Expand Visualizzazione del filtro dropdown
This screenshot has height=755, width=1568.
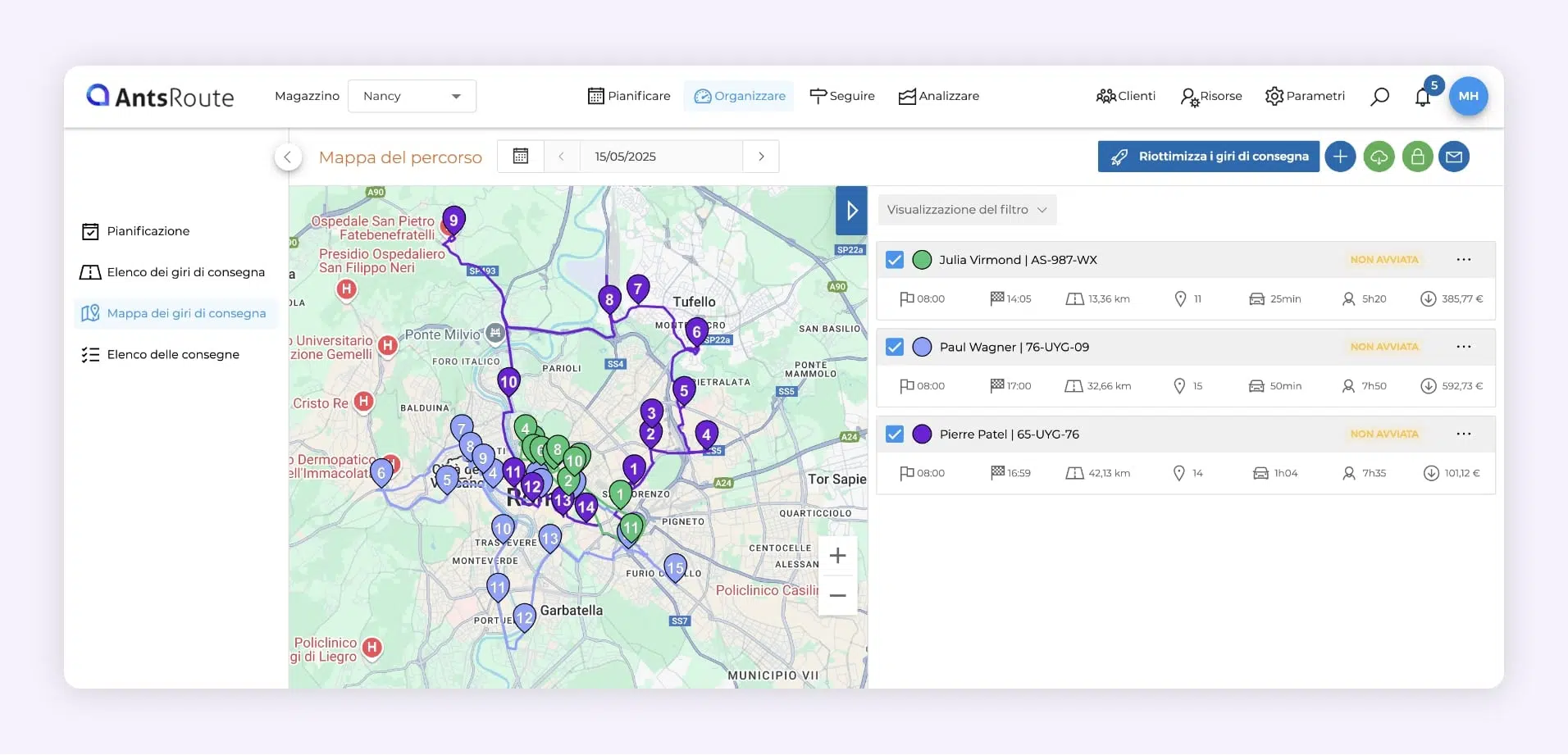(967, 210)
